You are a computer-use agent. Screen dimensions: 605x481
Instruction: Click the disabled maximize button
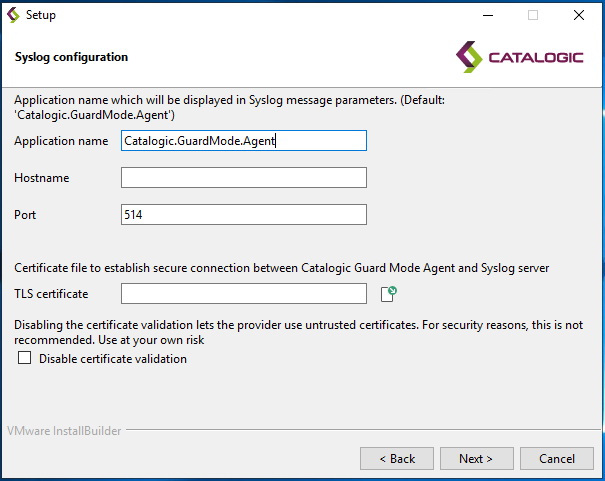[533, 15]
